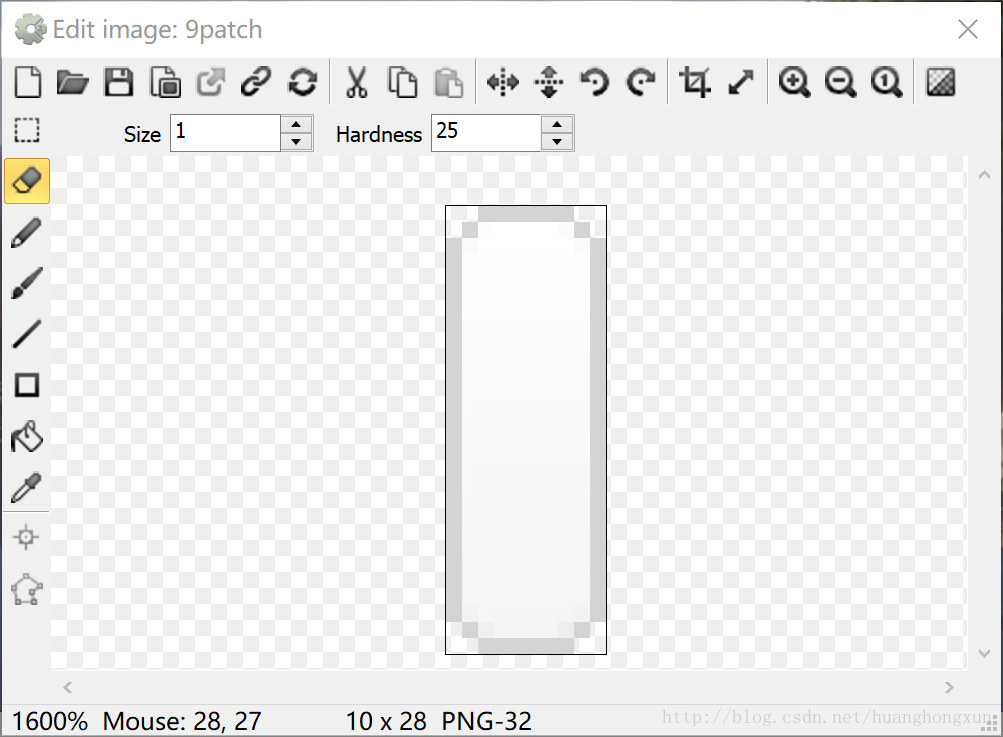1003x737 pixels.
Task: Zoom out with magnifier minus
Action: point(840,82)
